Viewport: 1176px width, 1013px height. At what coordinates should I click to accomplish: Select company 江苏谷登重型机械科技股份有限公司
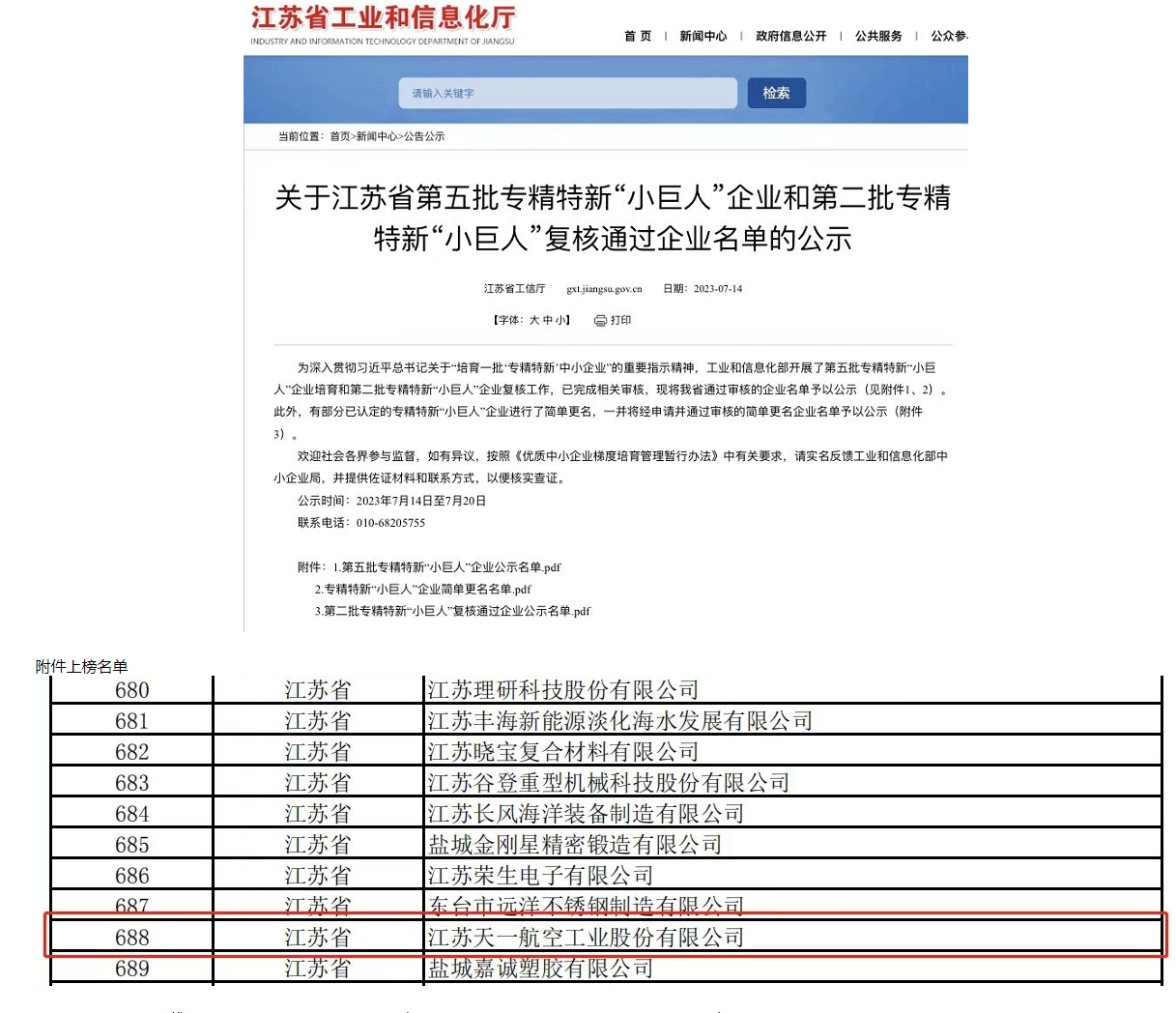pos(609,783)
